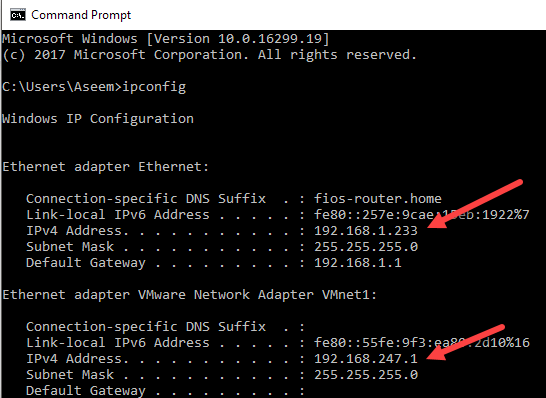Click the VMware Network Adapter VMnet1 heading
Image resolution: width=546 pixels, height=398 pixels.
[189, 295]
